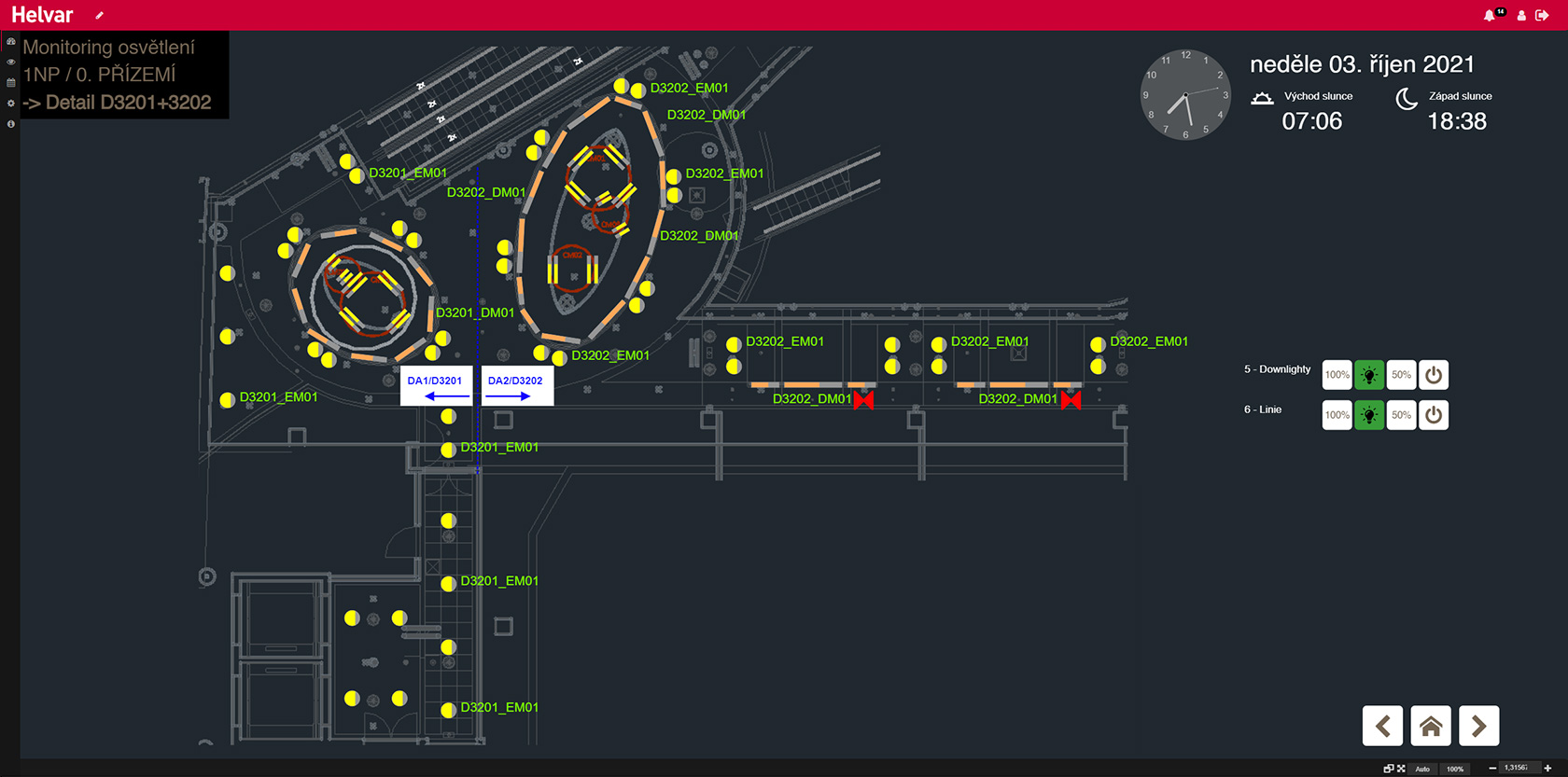The height and width of the screenshot is (777, 1568).
Task: Navigate to DA1/D3201 with left arrow box
Action: [436, 387]
